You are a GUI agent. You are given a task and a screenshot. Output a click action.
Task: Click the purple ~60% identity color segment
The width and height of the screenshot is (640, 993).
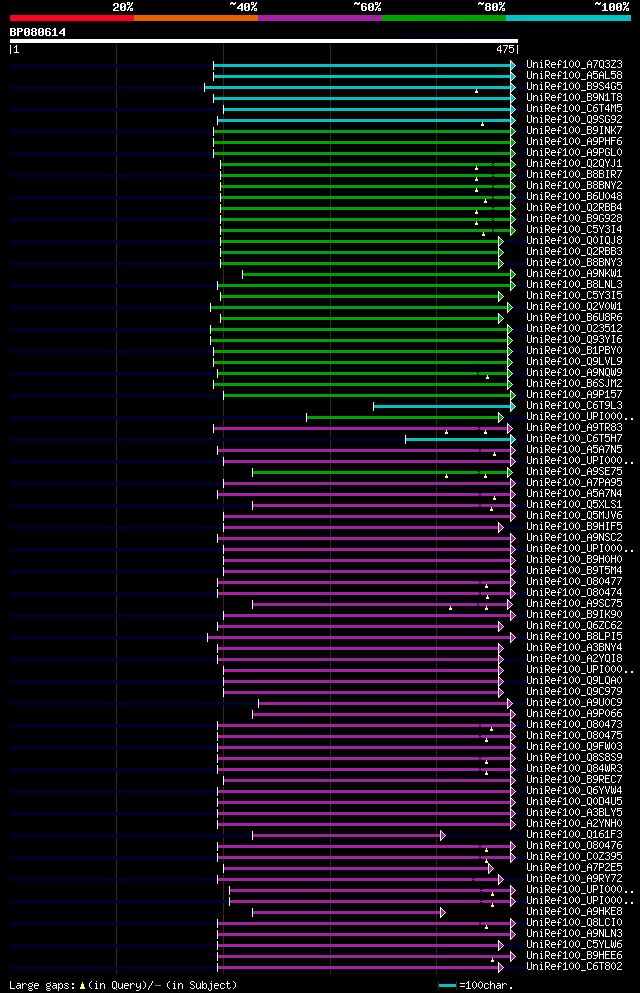(x=320, y=18)
